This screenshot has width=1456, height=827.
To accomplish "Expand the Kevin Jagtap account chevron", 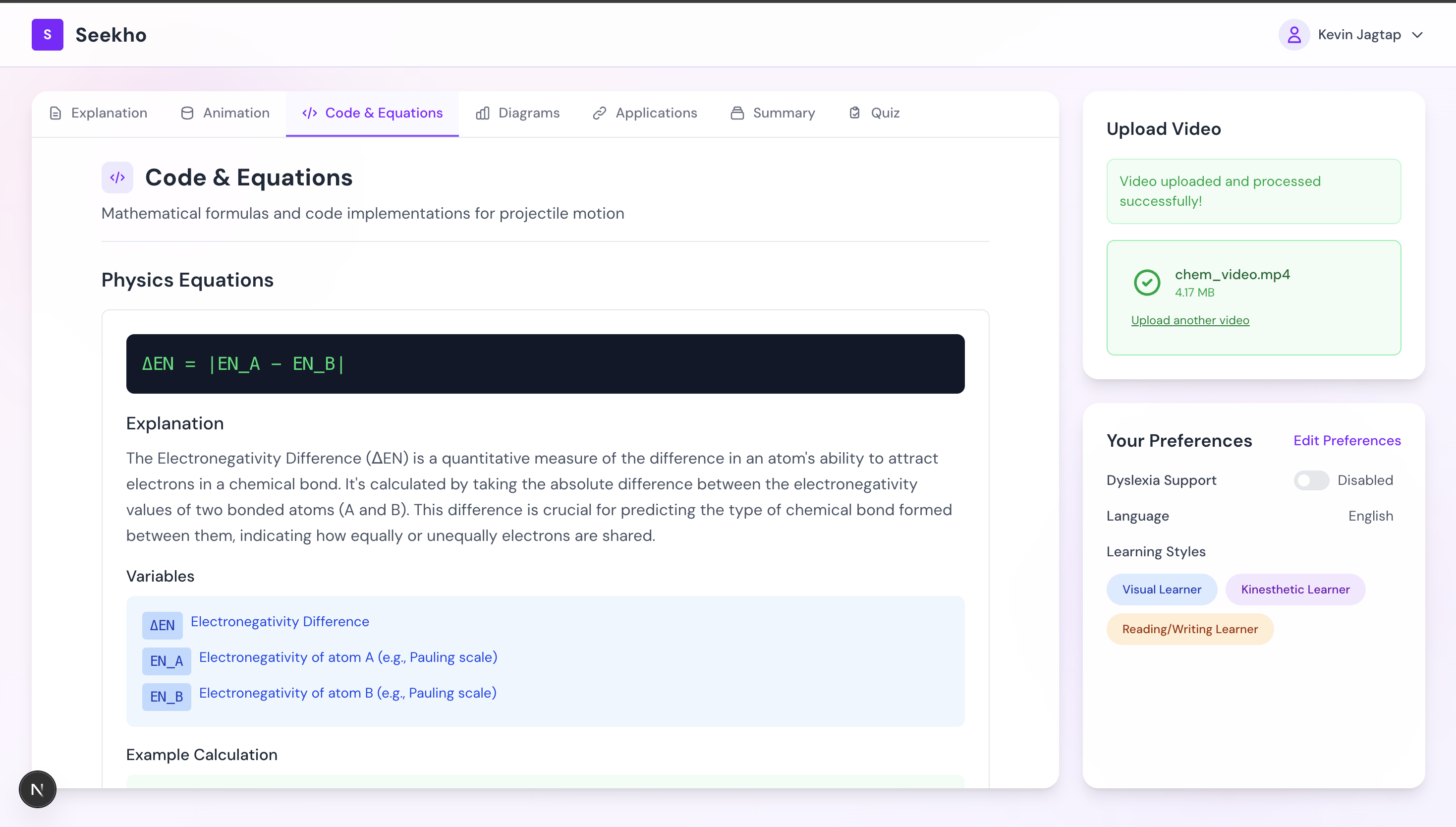I will coord(1417,35).
